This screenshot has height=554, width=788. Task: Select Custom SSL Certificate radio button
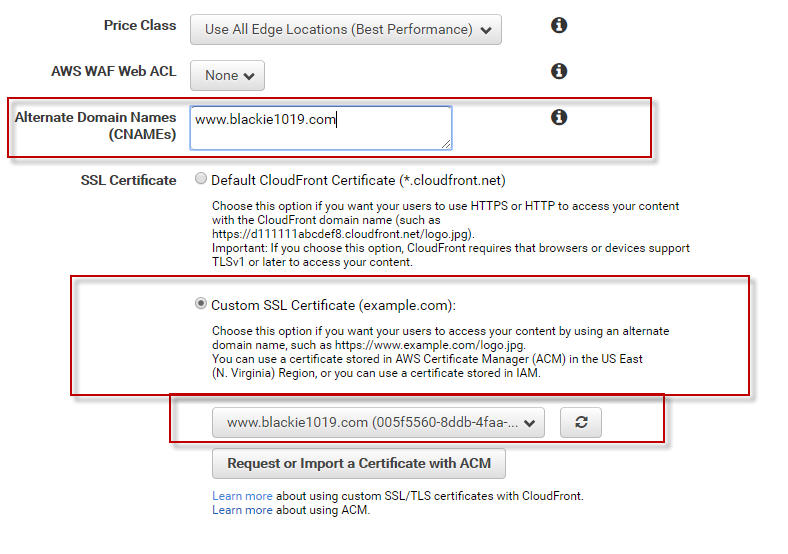[201, 304]
